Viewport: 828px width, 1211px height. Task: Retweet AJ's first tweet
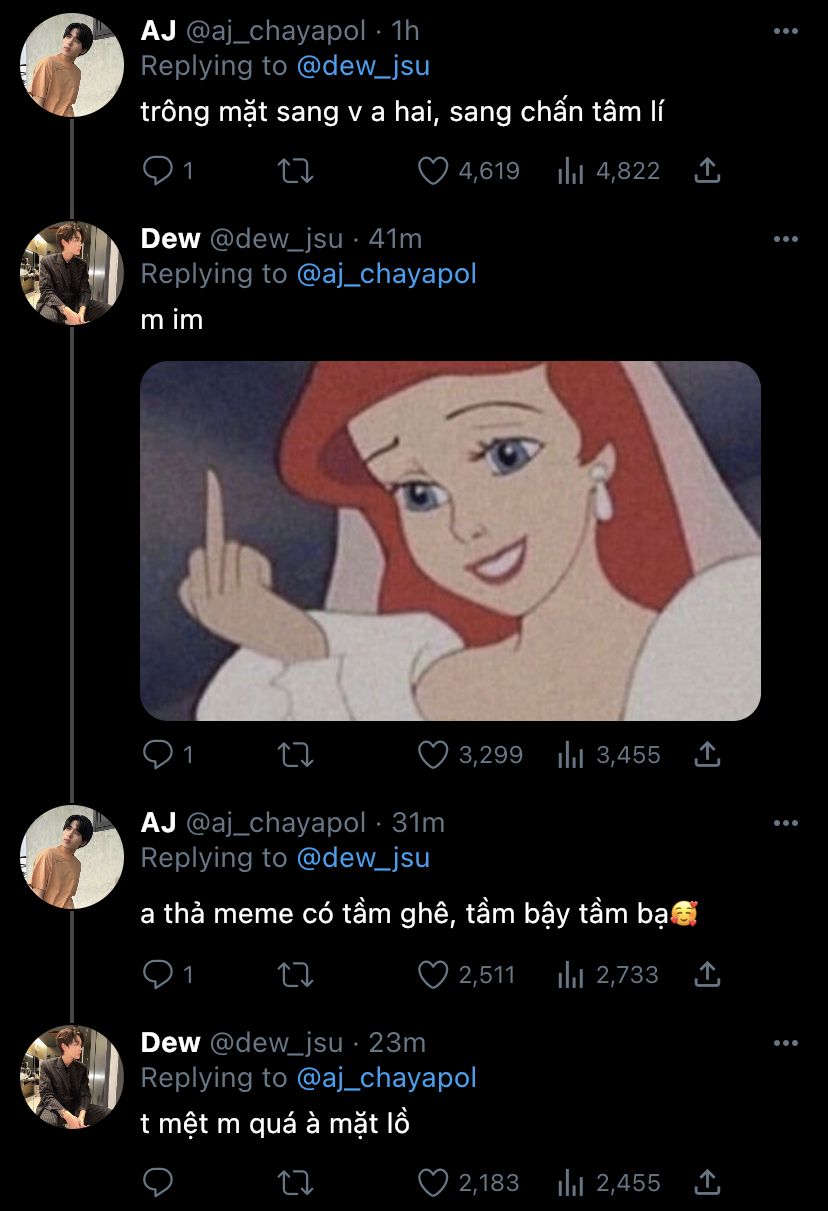coord(294,172)
